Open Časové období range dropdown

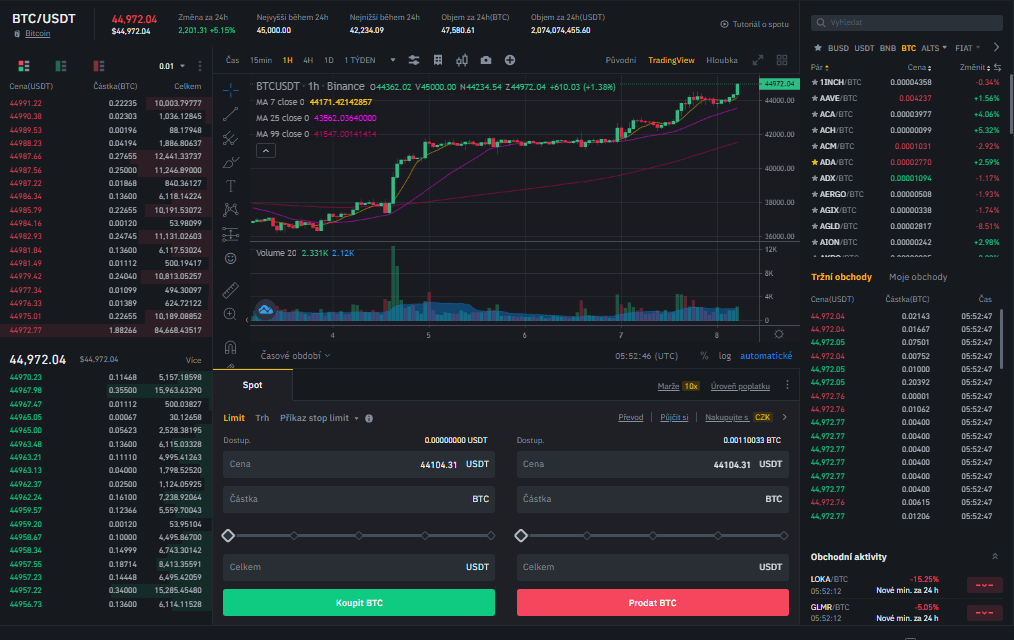pyautogui.click(x=296, y=356)
